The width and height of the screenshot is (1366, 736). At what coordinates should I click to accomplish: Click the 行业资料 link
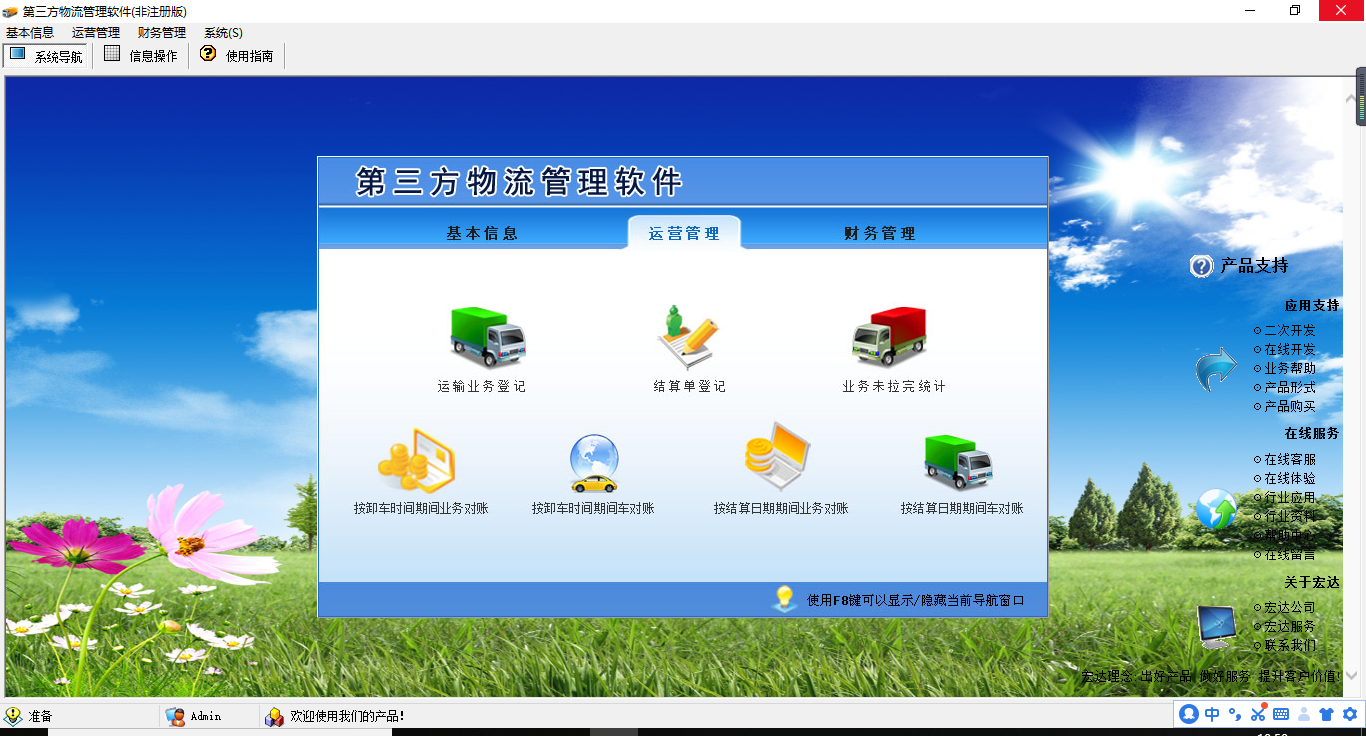point(1290,516)
